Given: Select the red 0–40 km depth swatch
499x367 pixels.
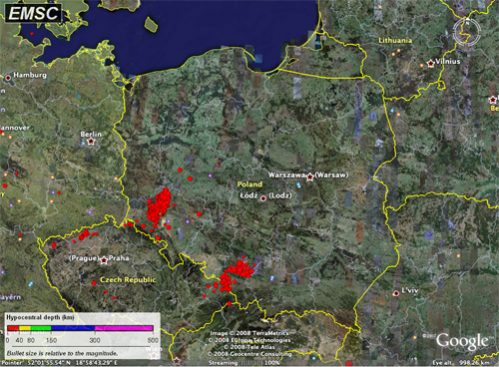Looking at the screenshot, I should (13, 328).
